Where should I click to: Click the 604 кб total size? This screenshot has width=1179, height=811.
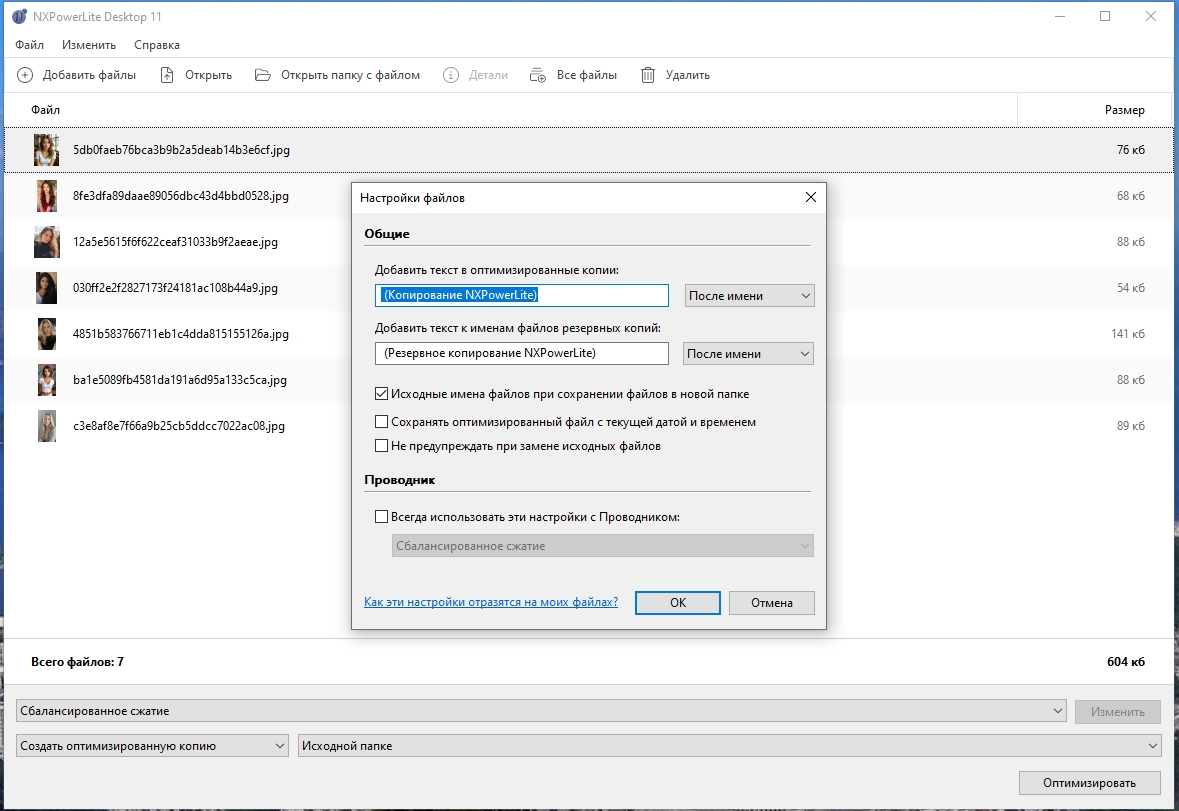(1126, 661)
